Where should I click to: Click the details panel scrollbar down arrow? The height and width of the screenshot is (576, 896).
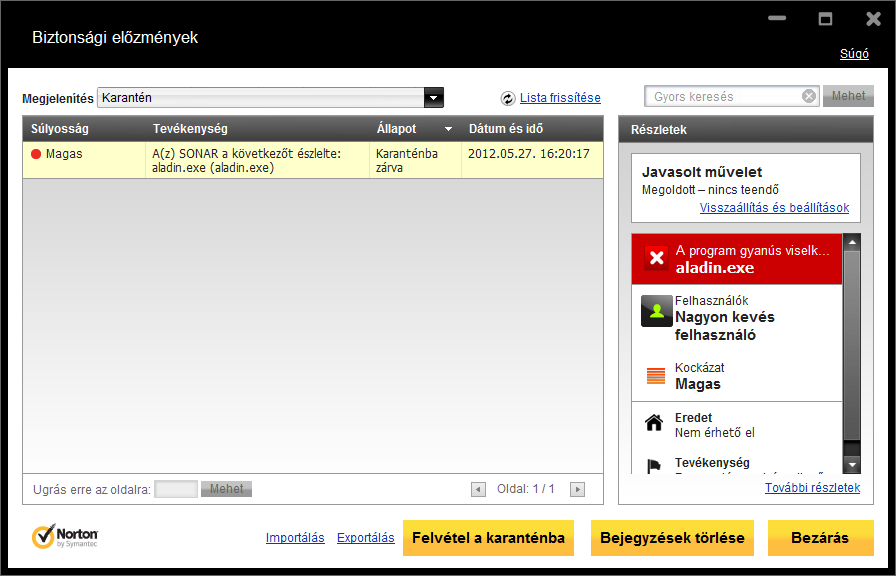pos(852,465)
